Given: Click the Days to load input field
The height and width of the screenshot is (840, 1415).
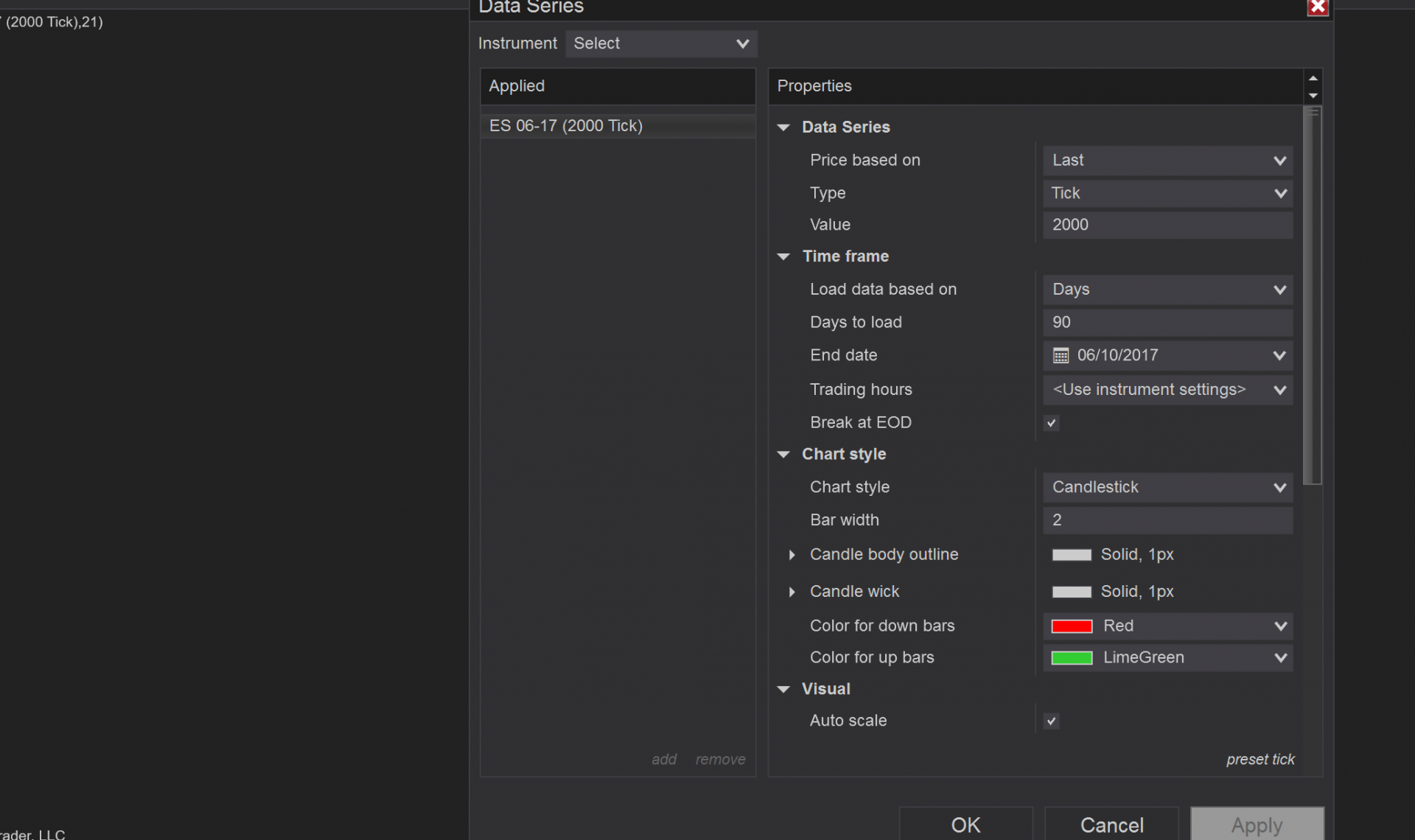Looking at the screenshot, I should click(1167, 323).
